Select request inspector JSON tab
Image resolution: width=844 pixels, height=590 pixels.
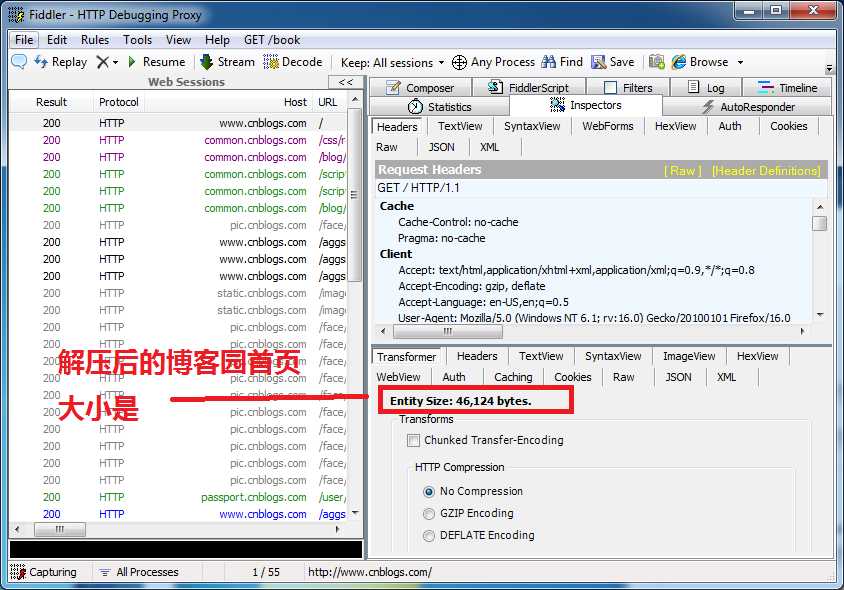pyautogui.click(x=441, y=147)
